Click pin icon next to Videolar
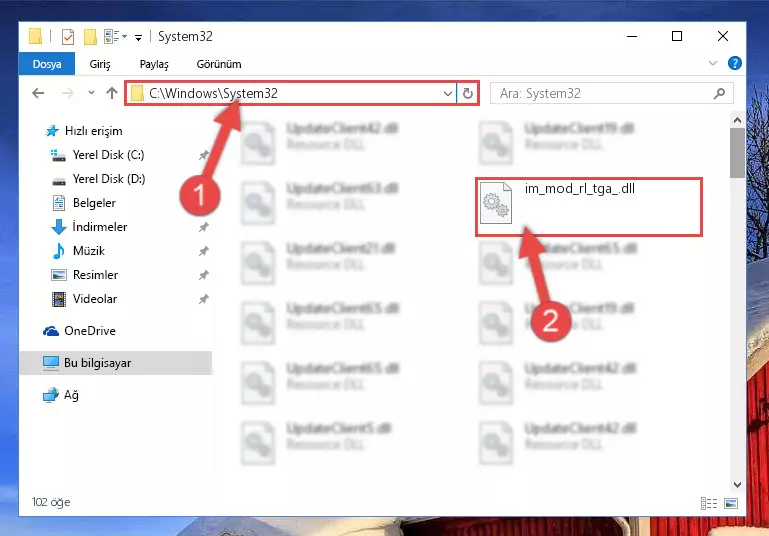This screenshot has width=769, height=536. [203, 299]
